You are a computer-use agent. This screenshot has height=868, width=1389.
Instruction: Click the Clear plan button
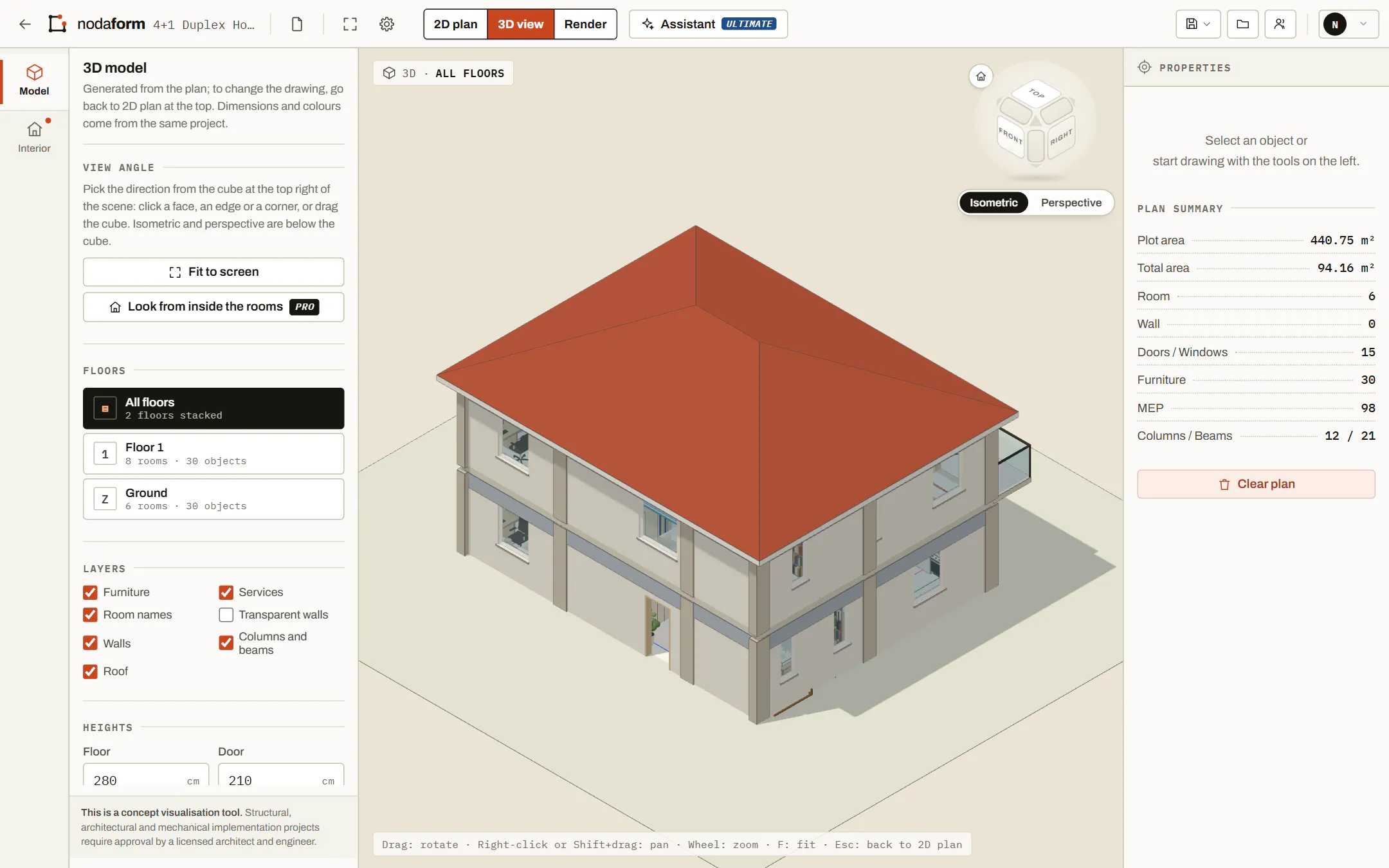(1256, 484)
